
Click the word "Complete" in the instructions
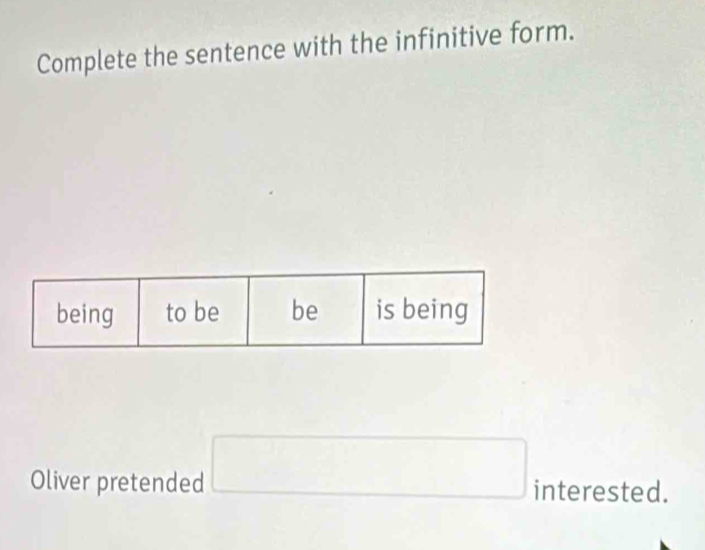pyautogui.click(x=86, y=62)
